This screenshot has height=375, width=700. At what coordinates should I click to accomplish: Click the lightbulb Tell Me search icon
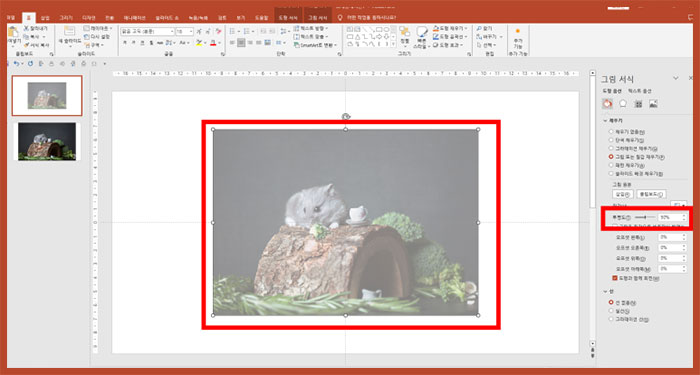pyautogui.click(x=340, y=17)
